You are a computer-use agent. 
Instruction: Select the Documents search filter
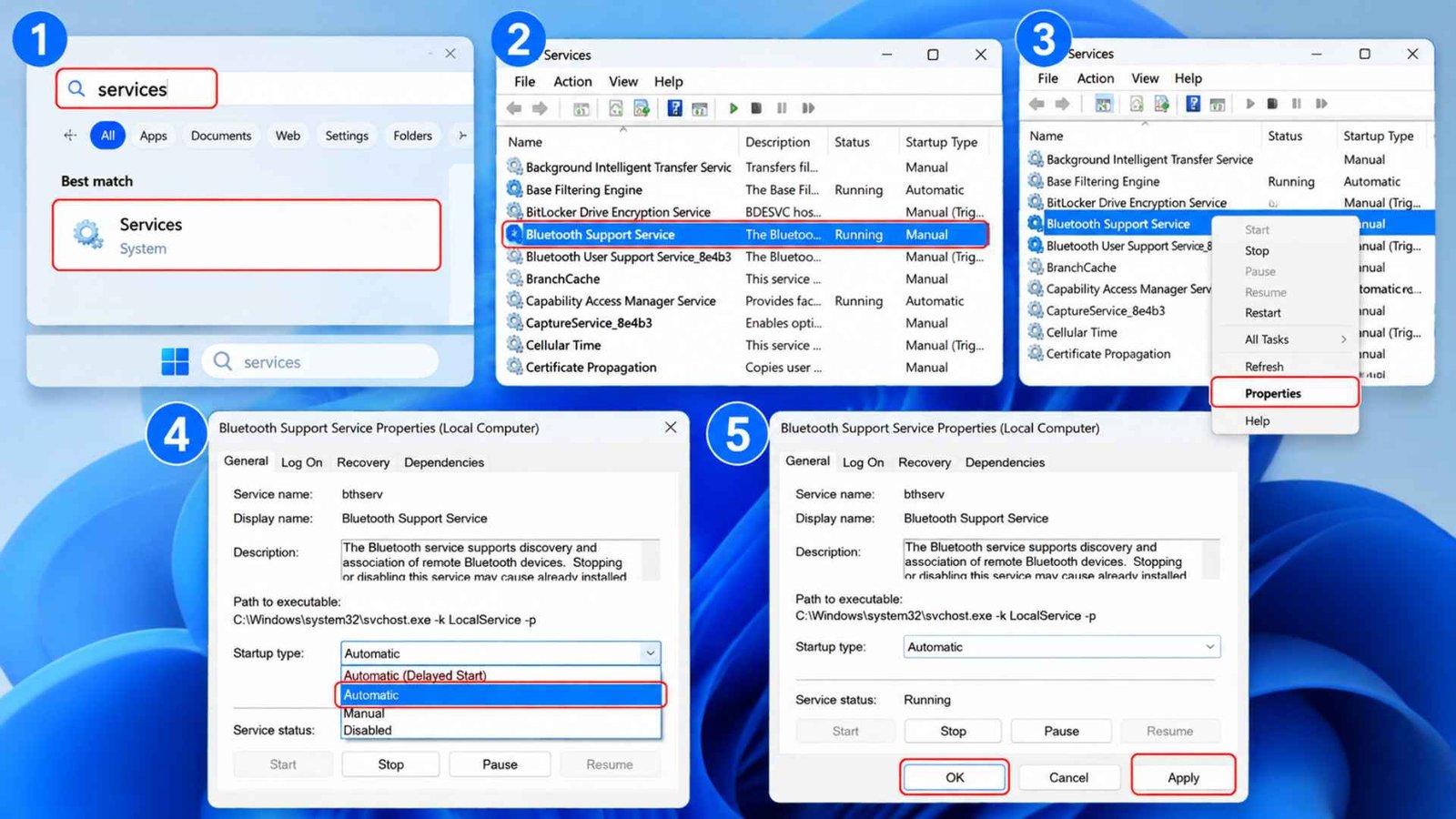click(221, 136)
